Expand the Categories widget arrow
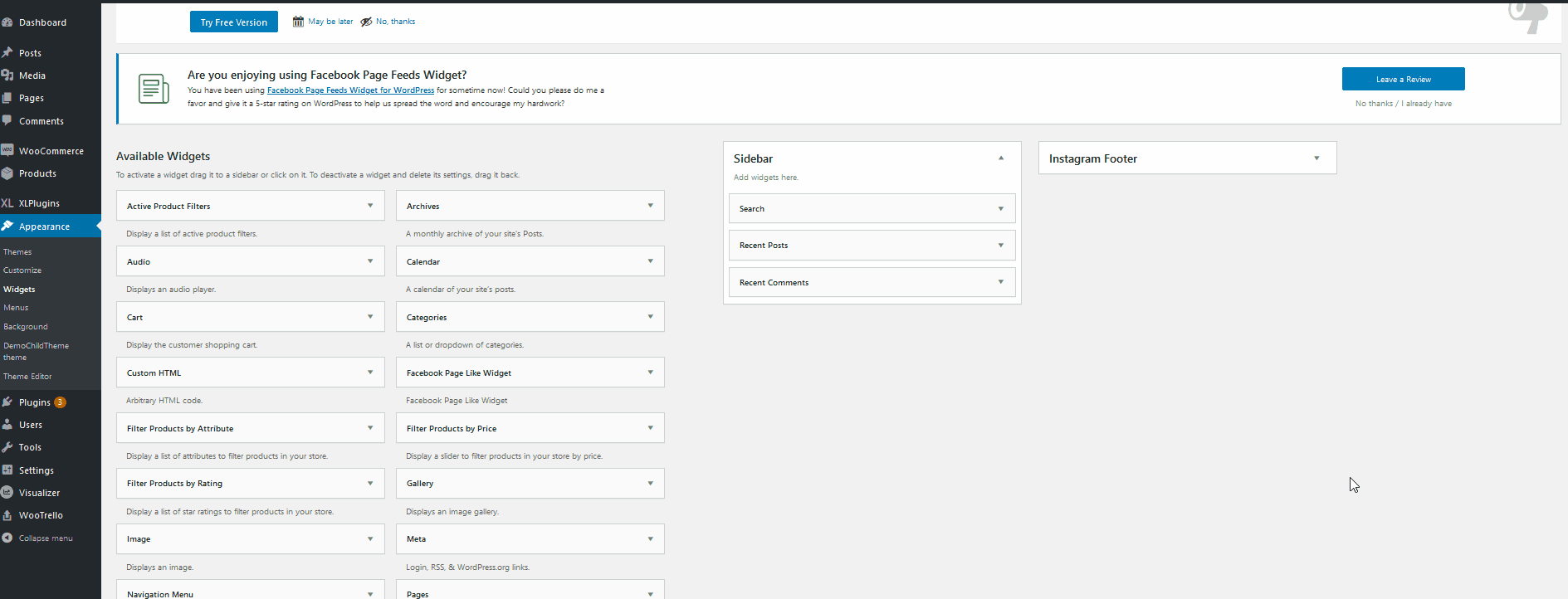 click(x=650, y=317)
